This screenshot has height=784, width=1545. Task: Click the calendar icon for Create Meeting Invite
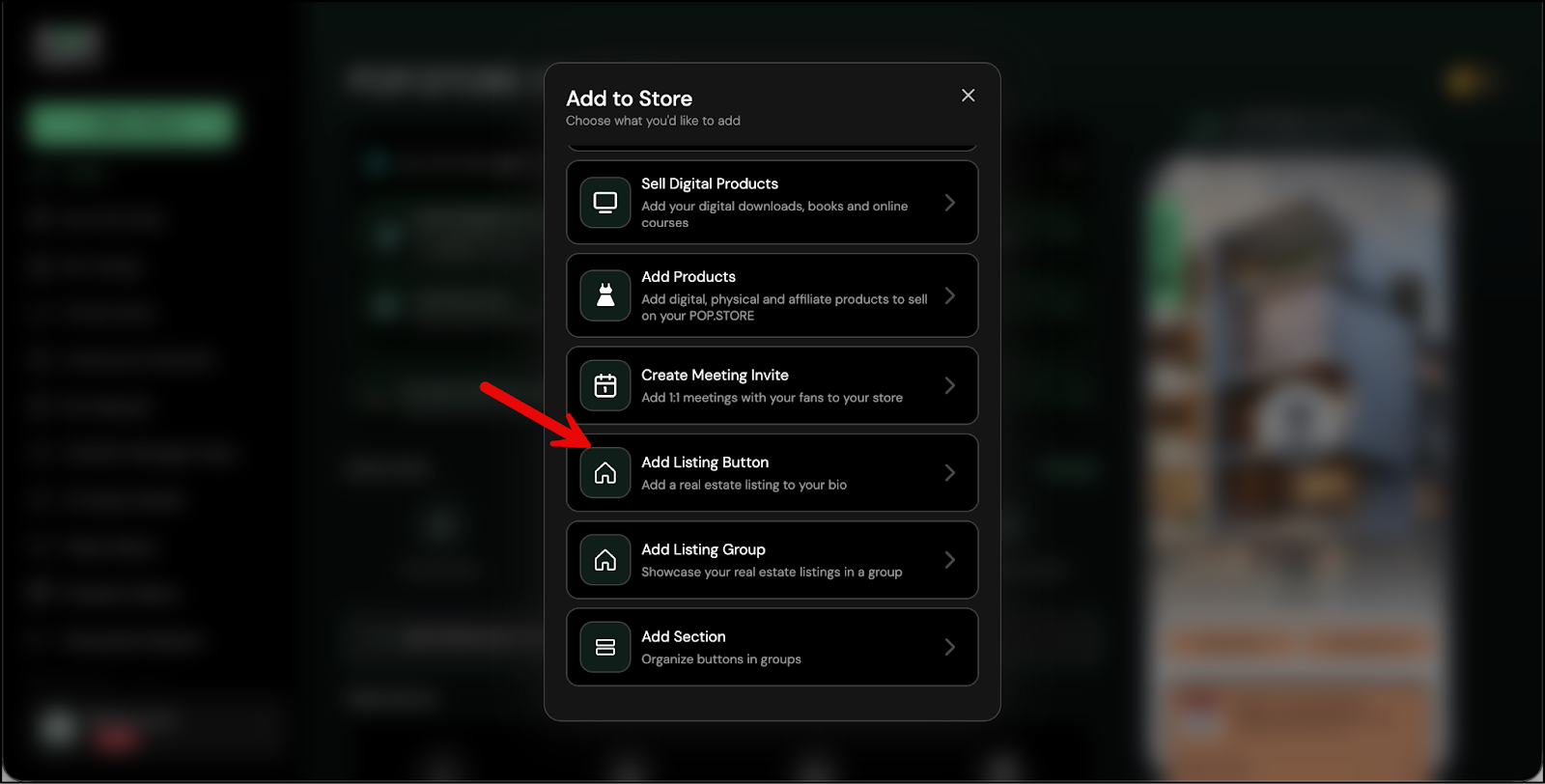pos(605,385)
